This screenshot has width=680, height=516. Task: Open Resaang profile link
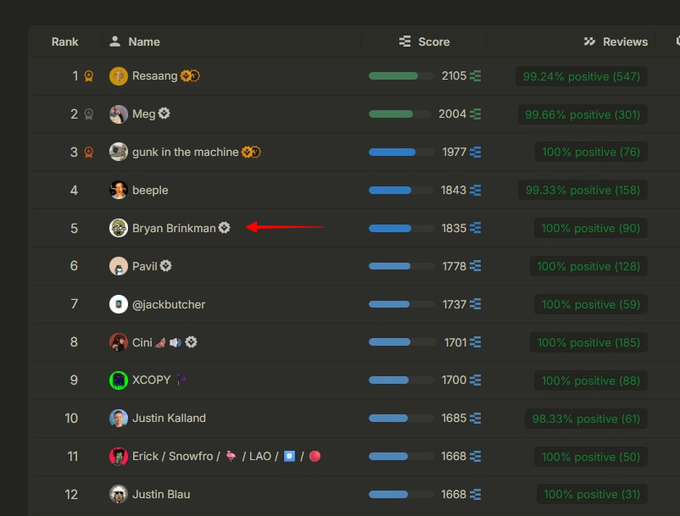coord(155,76)
